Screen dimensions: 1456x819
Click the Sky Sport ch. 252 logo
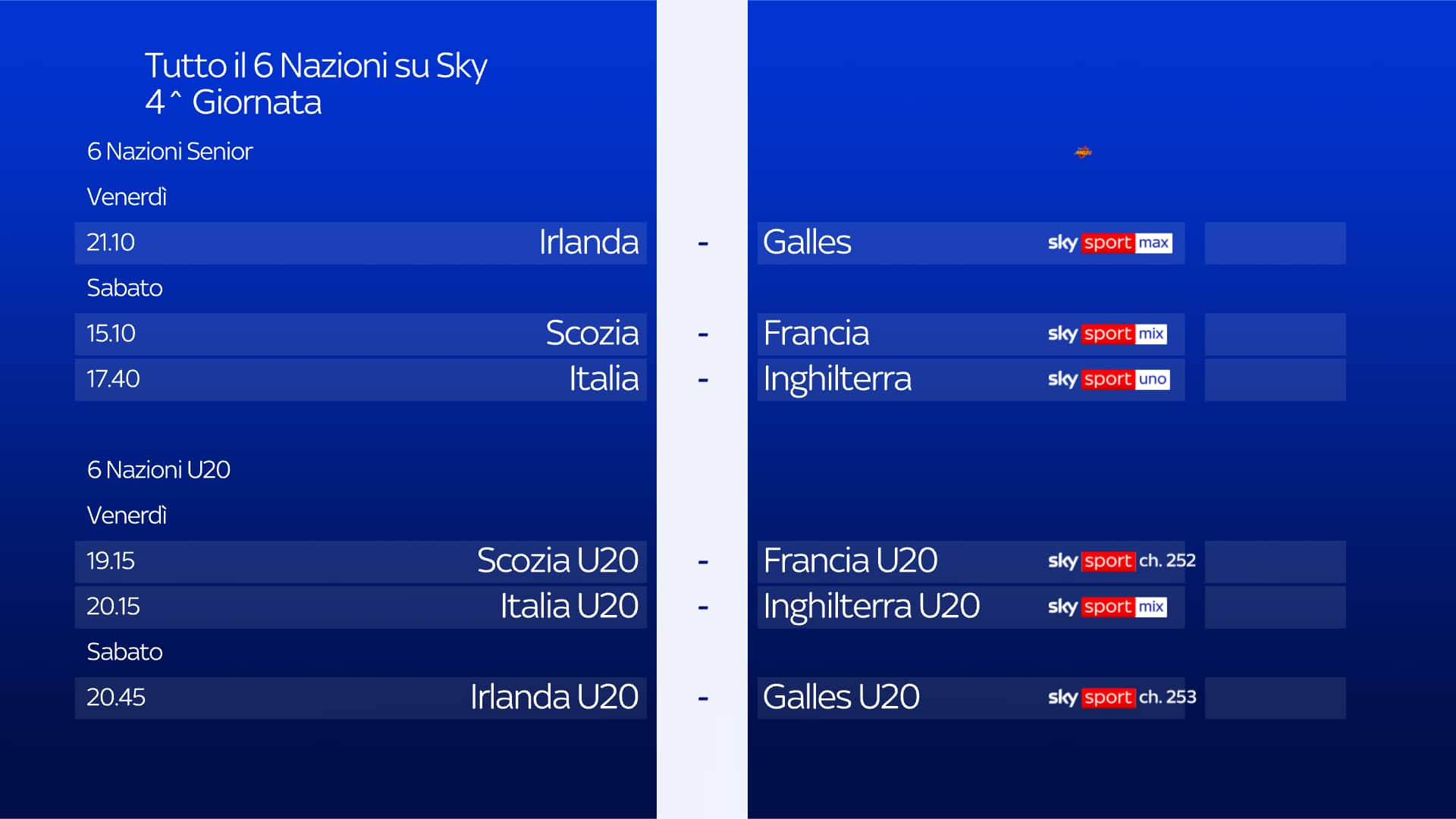pos(1121,561)
